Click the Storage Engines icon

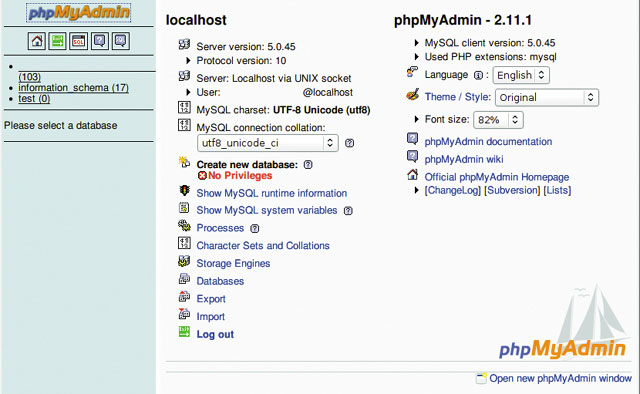click(184, 261)
